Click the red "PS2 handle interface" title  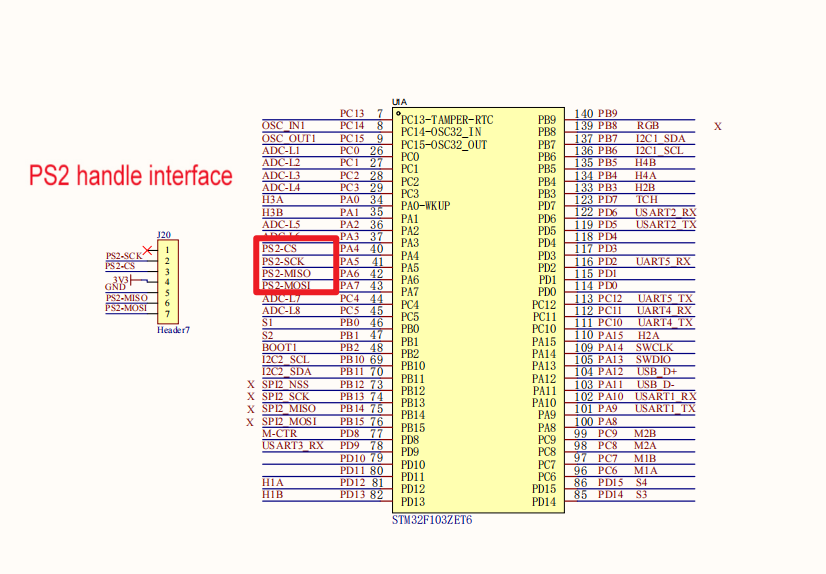click(131, 176)
